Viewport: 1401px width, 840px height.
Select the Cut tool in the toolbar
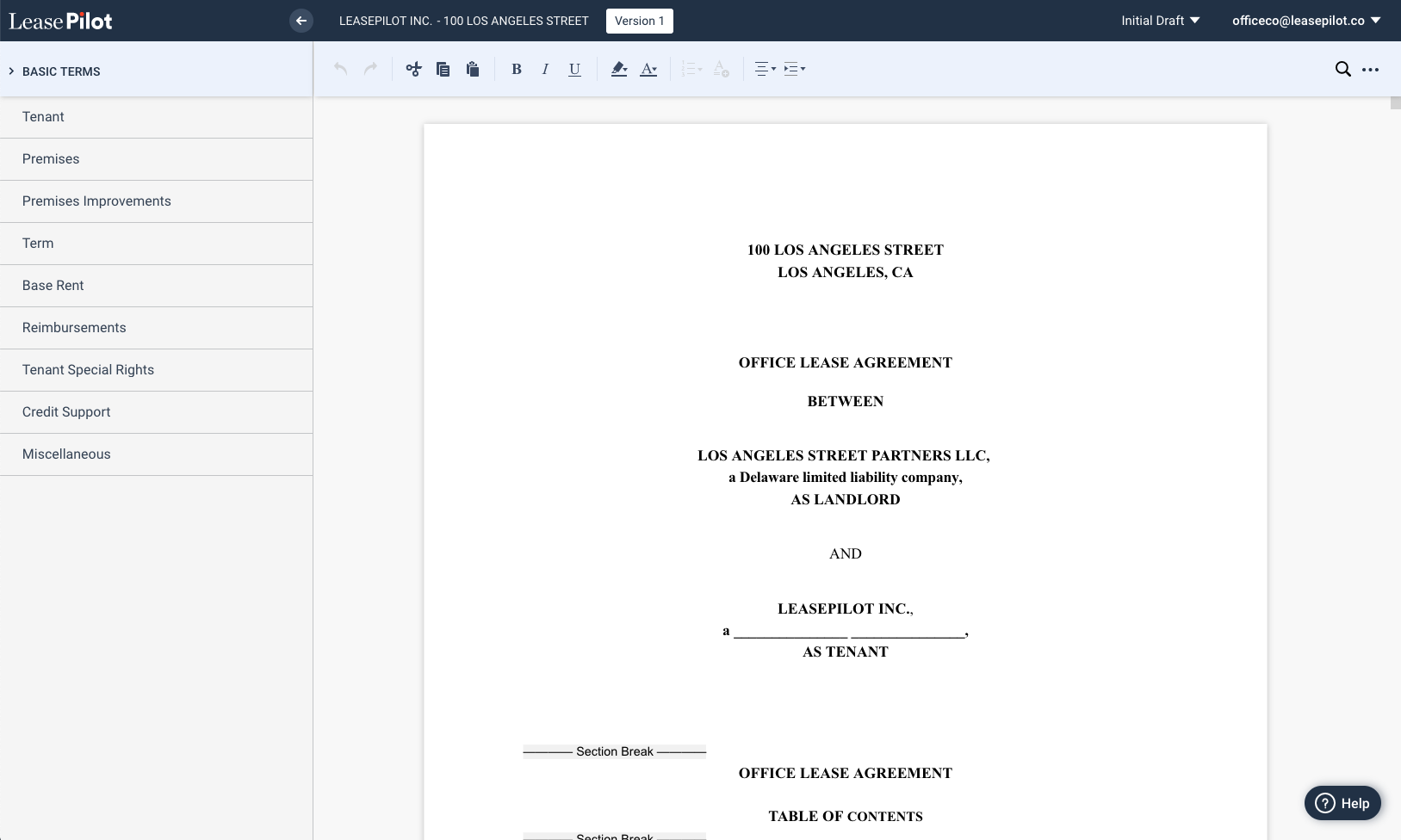point(414,69)
